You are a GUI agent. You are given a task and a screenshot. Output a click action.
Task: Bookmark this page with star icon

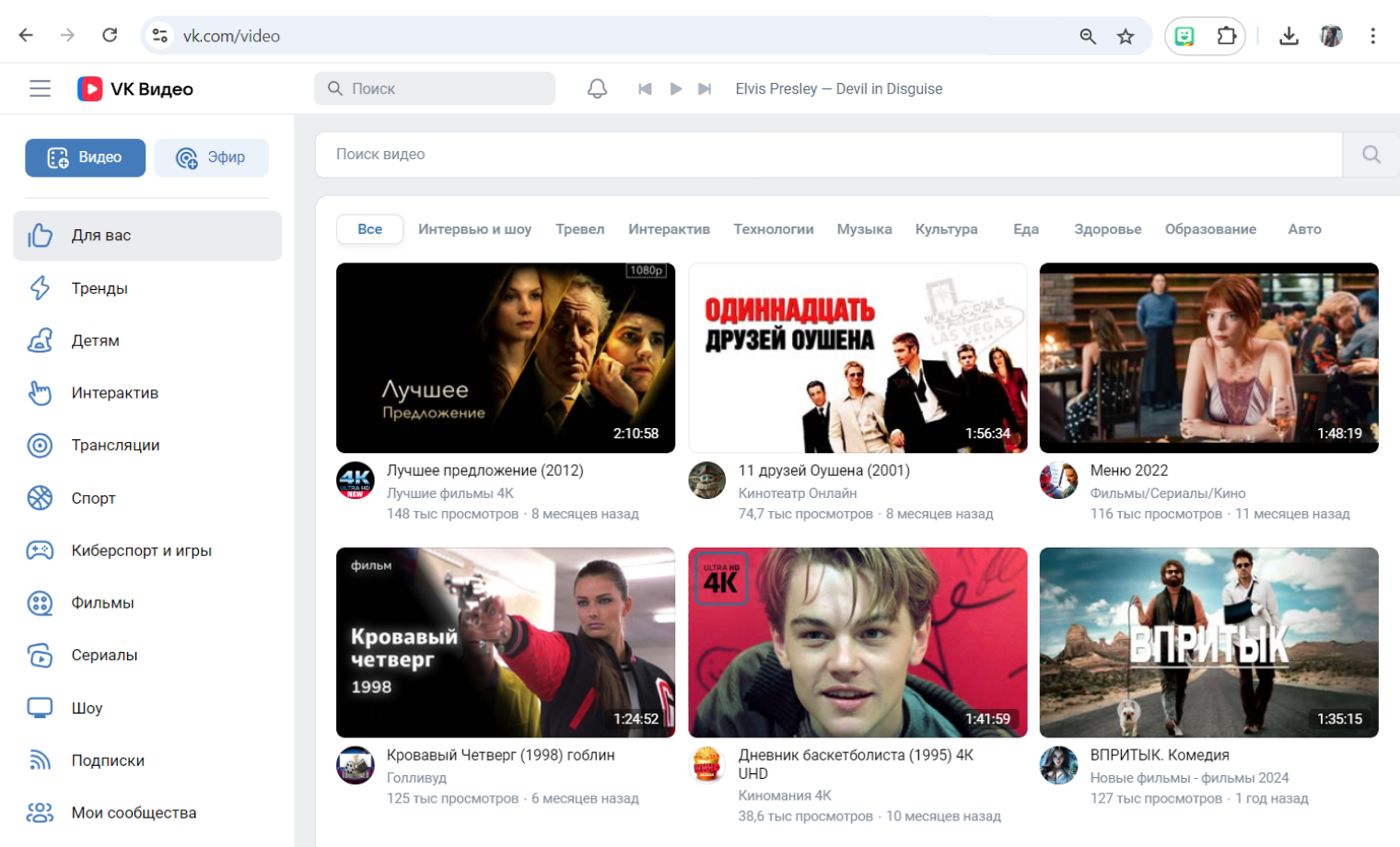tap(1126, 36)
